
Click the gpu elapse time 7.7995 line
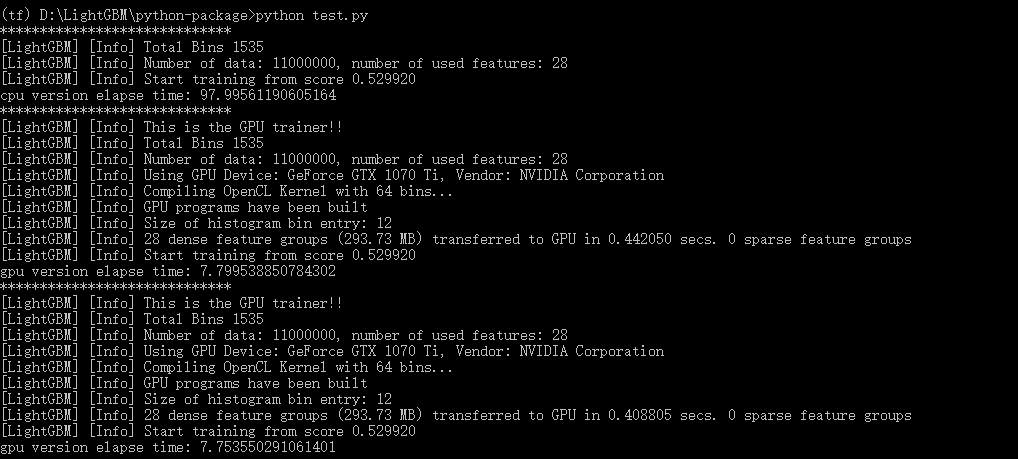pyautogui.click(x=168, y=272)
